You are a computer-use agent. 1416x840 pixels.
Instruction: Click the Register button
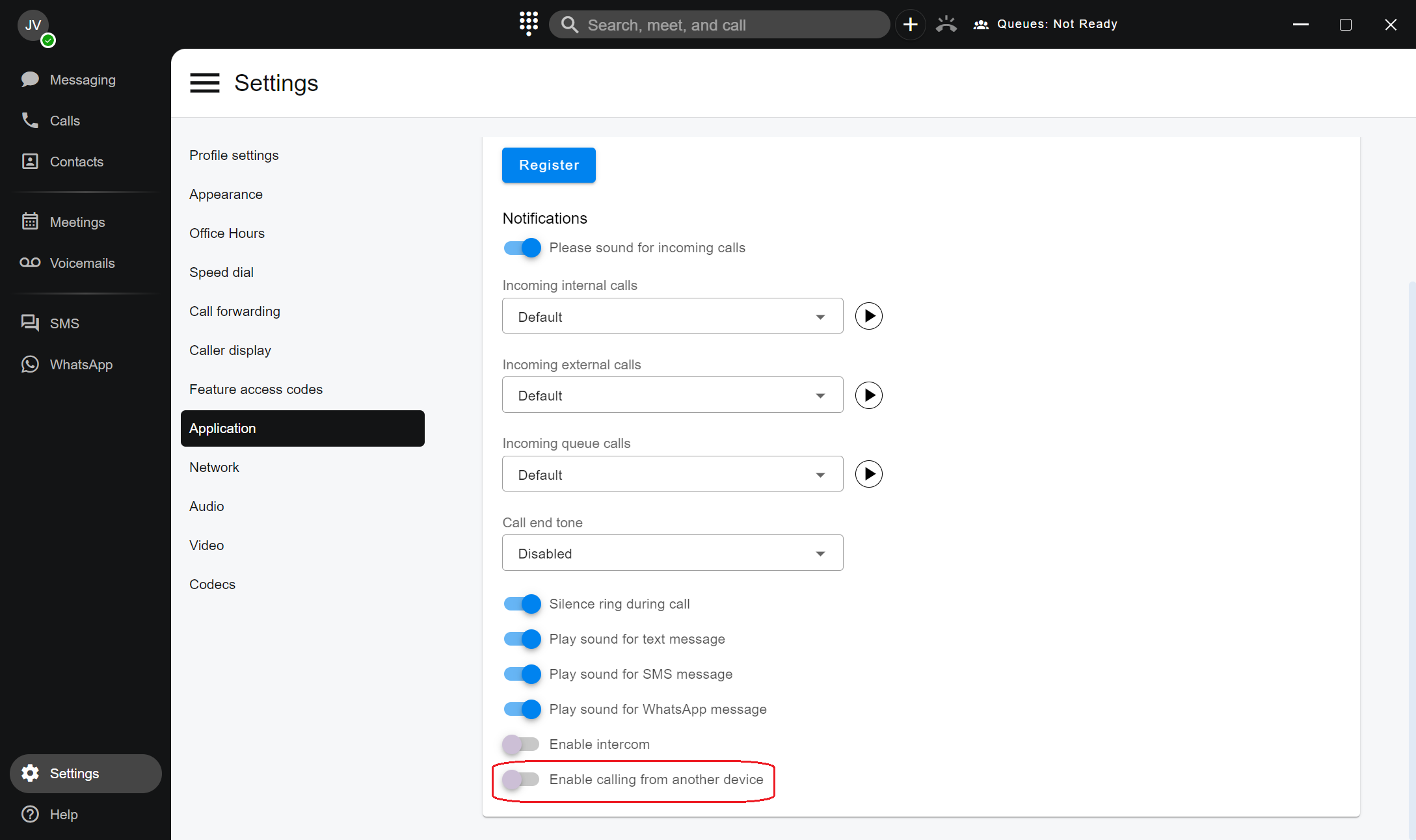tap(548, 165)
